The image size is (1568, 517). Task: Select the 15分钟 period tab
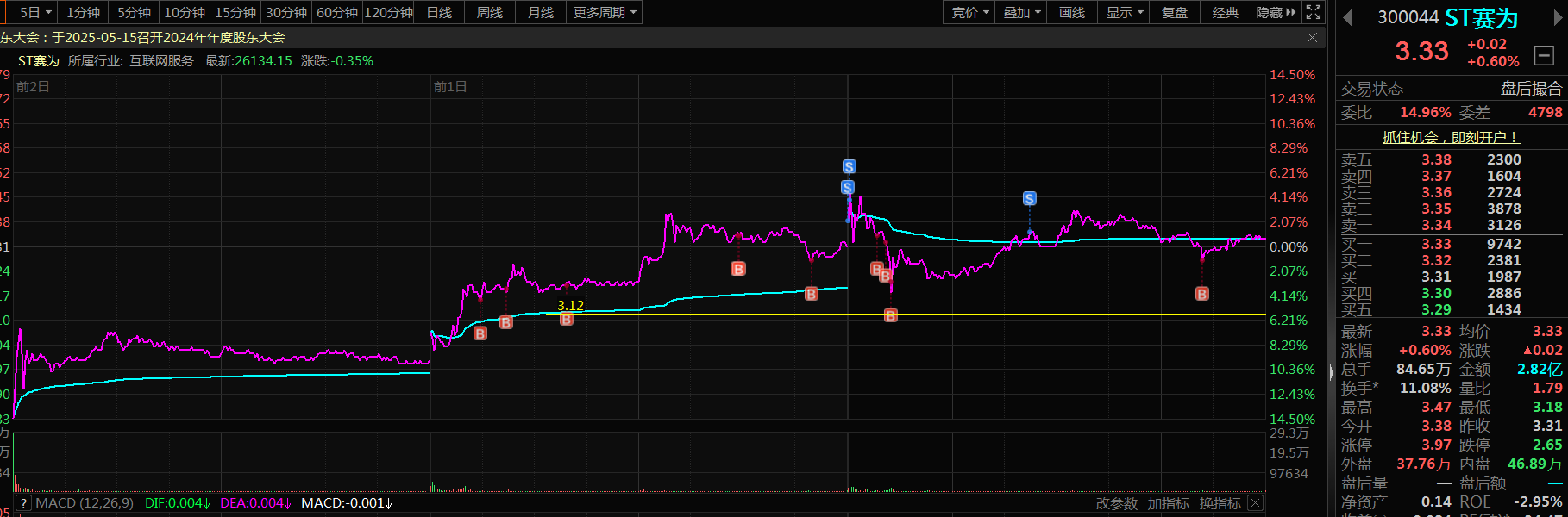coord(235,12)
